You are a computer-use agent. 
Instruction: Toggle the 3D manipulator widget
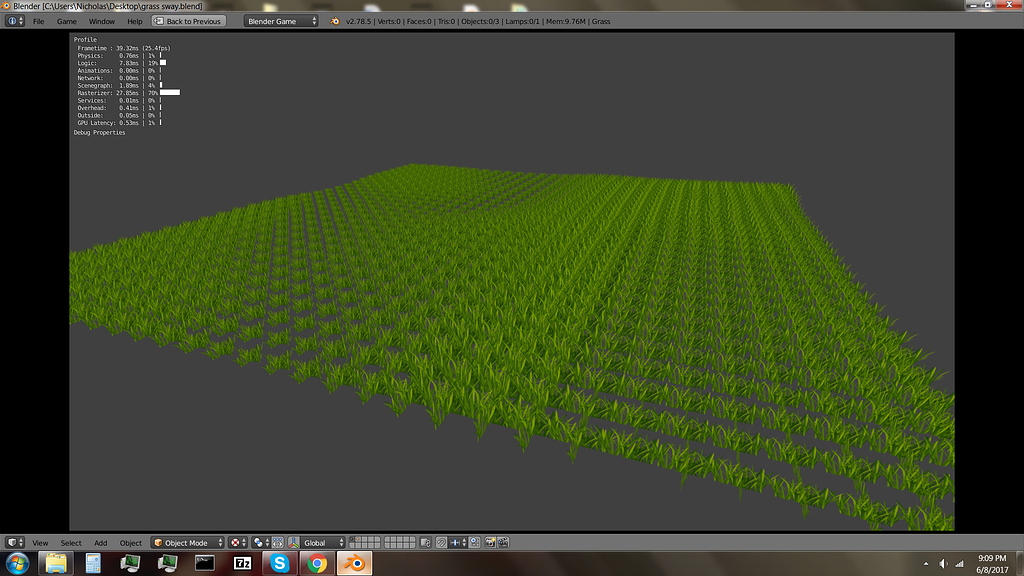[x=294, y=543]
